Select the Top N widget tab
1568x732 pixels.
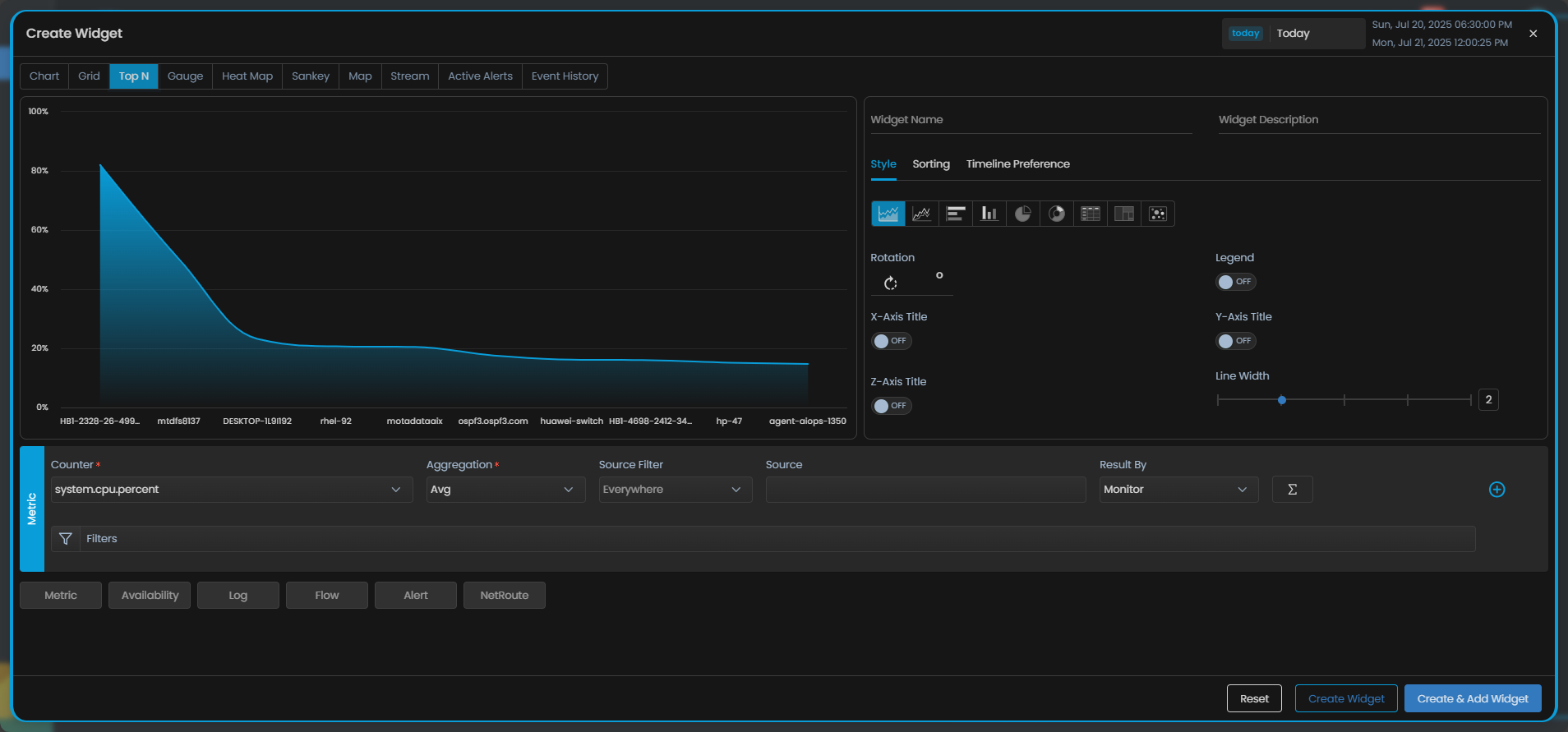point(134,76)
